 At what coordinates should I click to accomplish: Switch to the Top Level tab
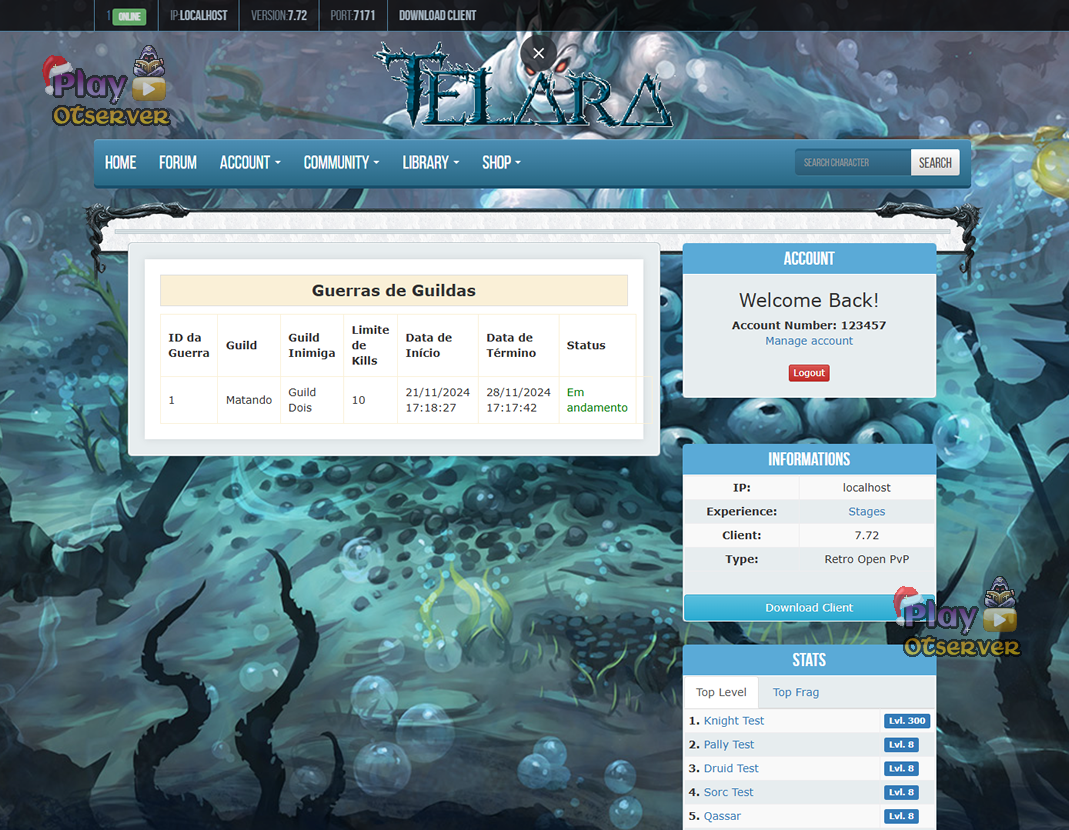click(721, 692)
